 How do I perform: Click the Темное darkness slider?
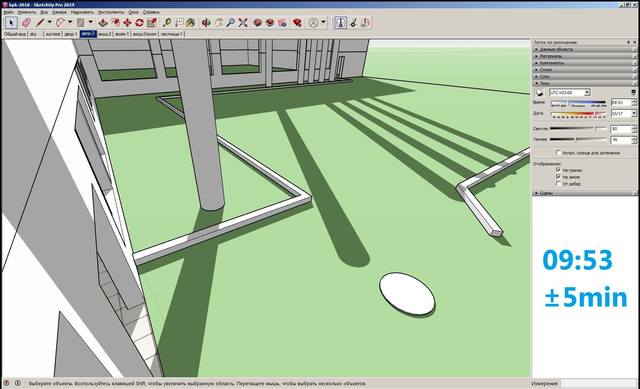(578, 139)
